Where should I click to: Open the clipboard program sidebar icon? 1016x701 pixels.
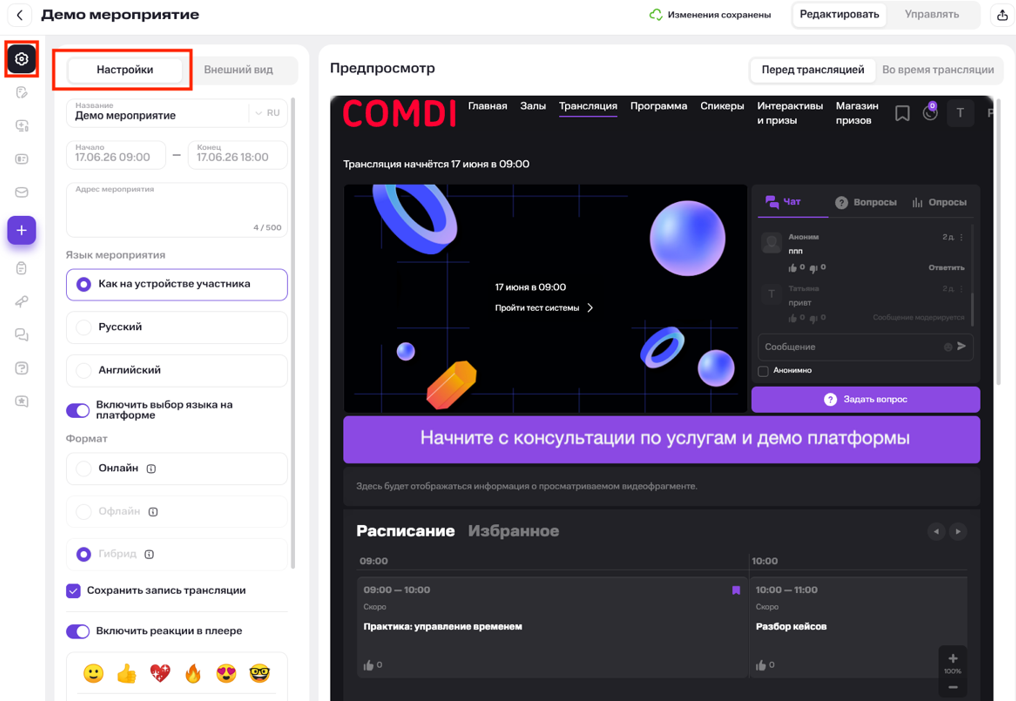(21, 268)
